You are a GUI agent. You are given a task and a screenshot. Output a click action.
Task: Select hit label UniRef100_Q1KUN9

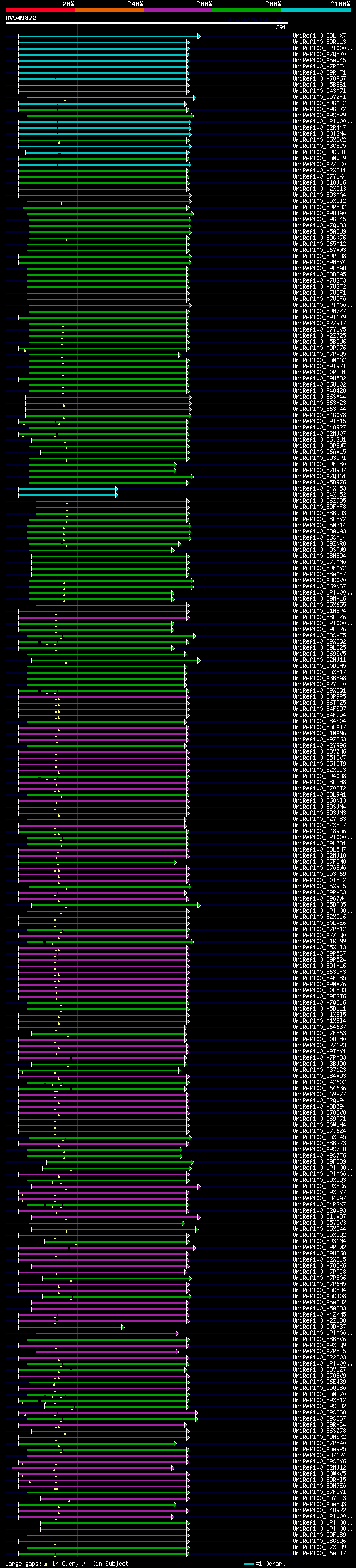(319, 941)
